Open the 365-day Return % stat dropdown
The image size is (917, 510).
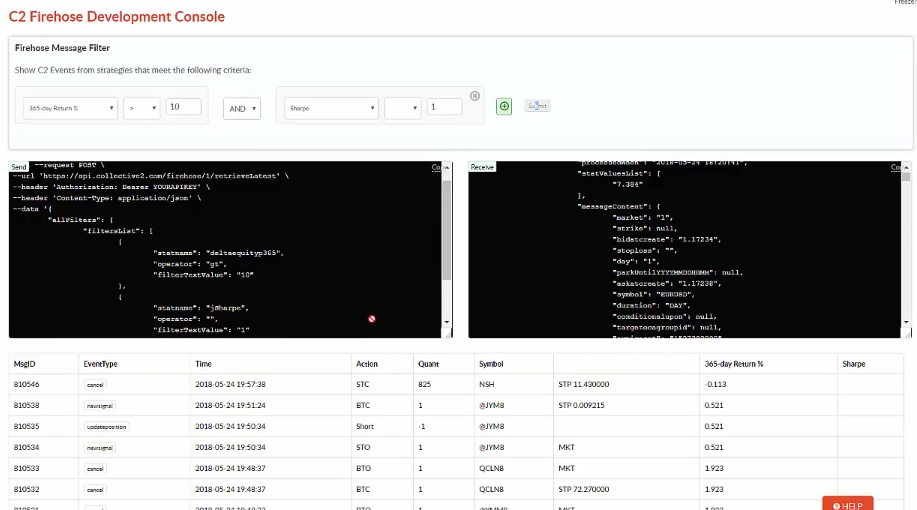click(x=71, y=108)
